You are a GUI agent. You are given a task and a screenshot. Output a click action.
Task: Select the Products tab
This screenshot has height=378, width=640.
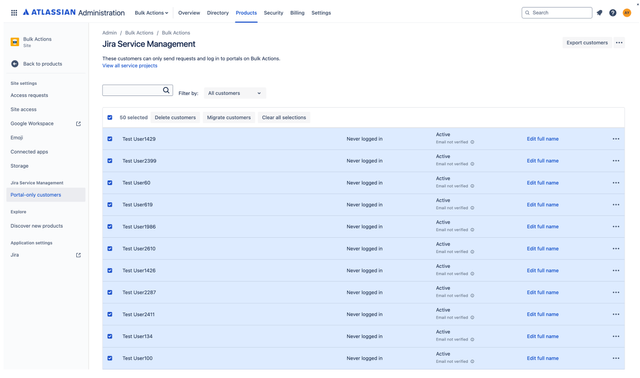pyautogui.click(x=246, y=13)
